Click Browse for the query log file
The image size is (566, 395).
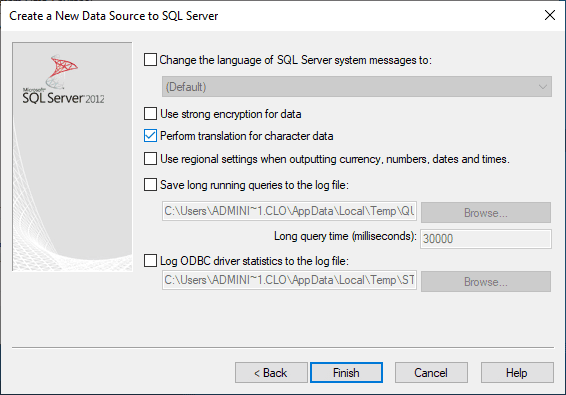coord(486,213)
